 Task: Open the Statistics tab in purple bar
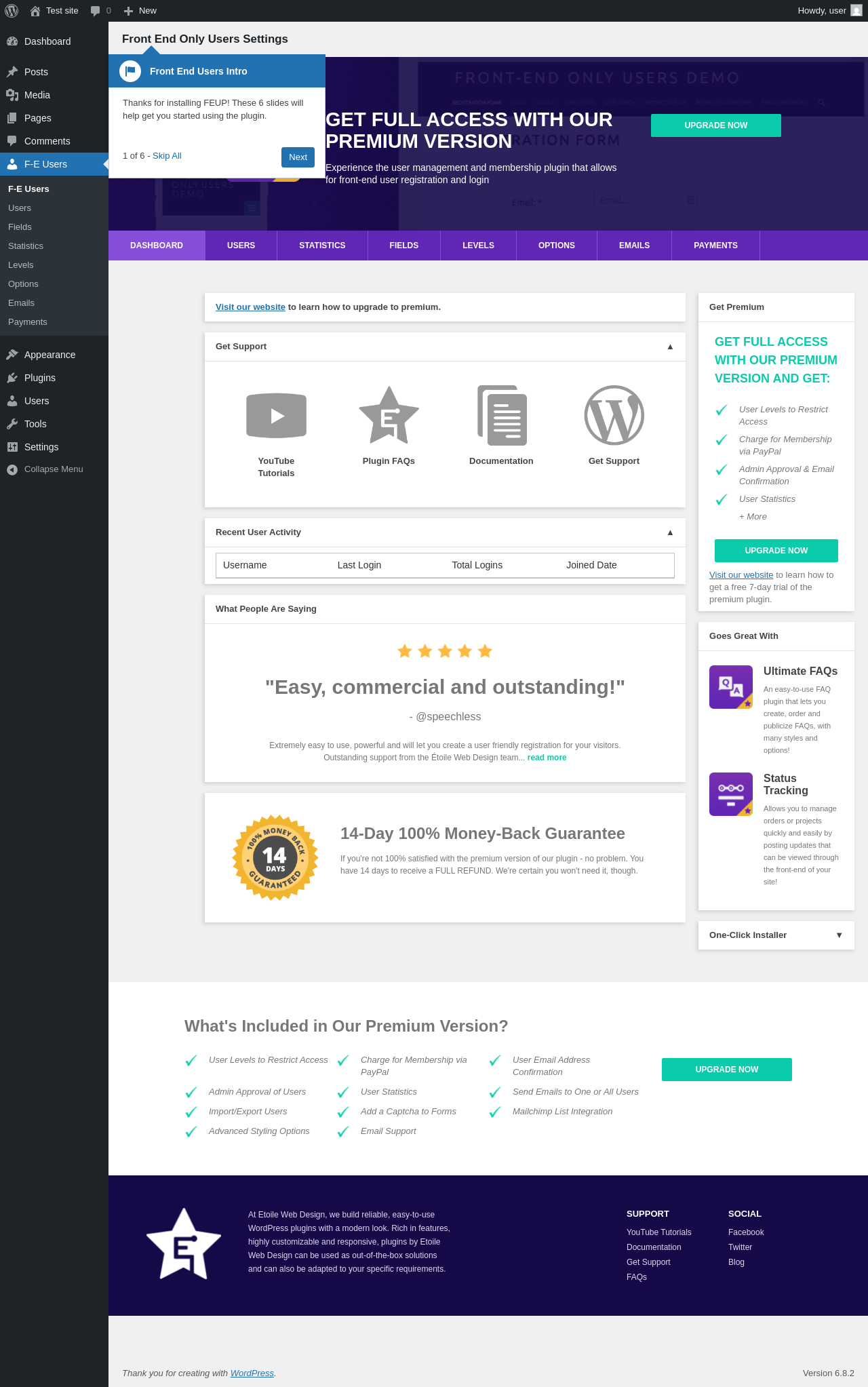pyautogui.click(x=322, y=246)
